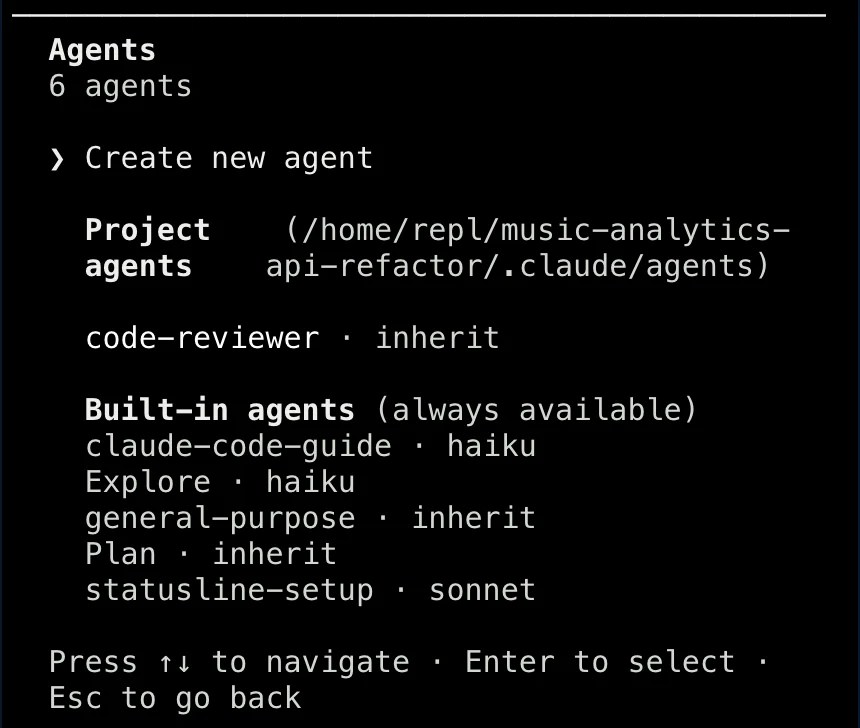Viewport: 860px width, 728px height.
Task: Click the inherit label next to code-reviewer
Action: [x=437, y=337]
